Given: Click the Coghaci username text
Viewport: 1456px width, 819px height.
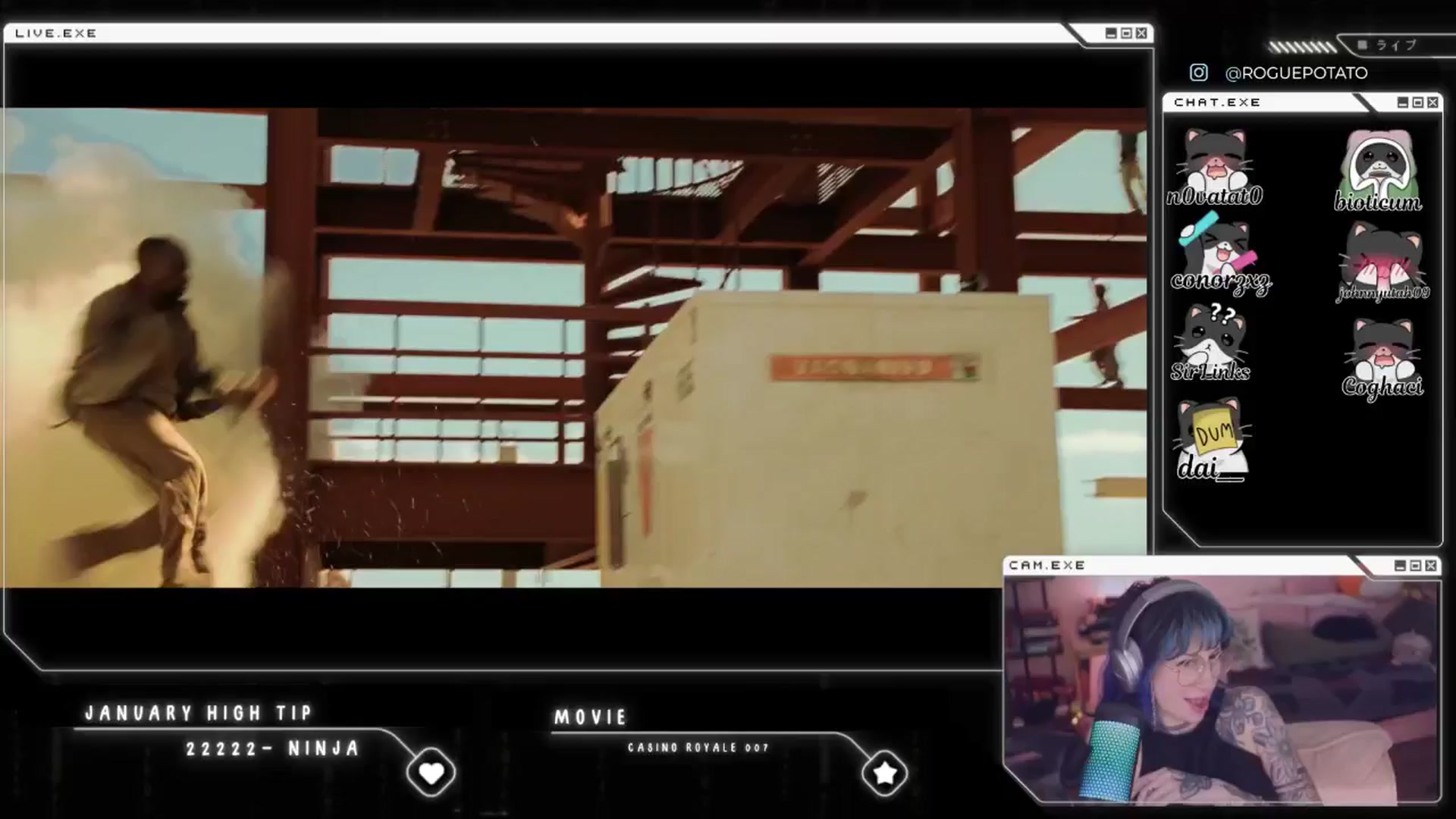Looking at the screenshot, I should click(1382, 387).
